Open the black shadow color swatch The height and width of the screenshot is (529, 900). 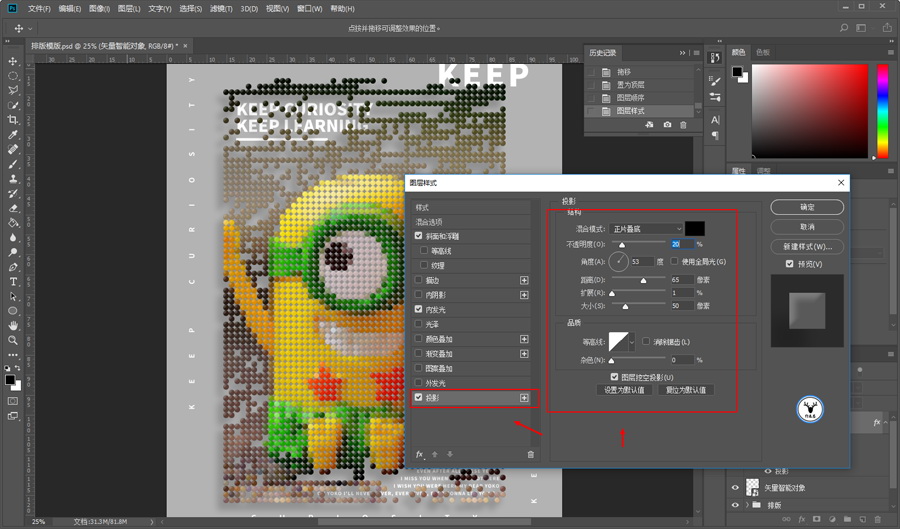point(695,228)
